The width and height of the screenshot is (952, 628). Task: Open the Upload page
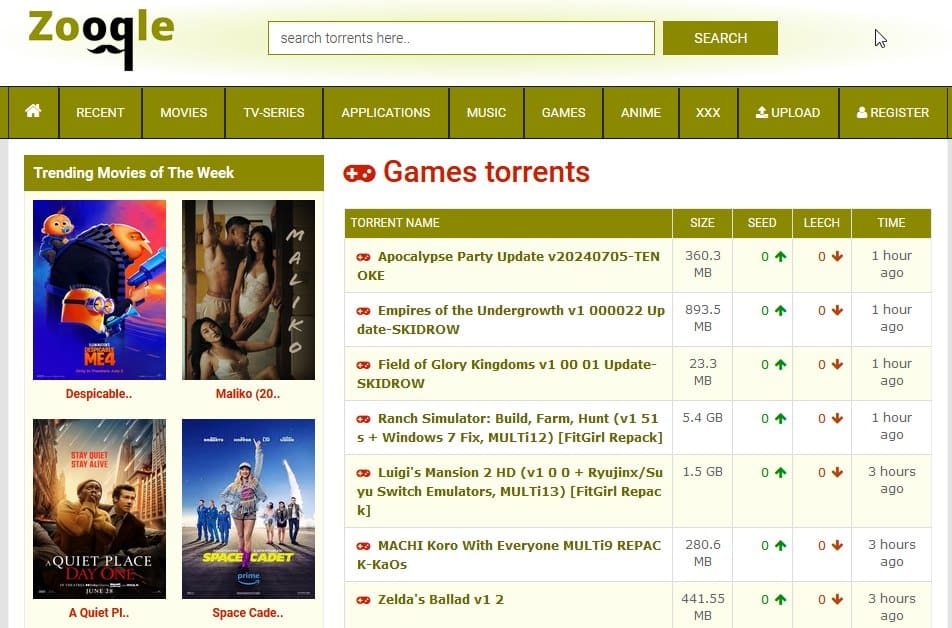(x=788, y=112)
